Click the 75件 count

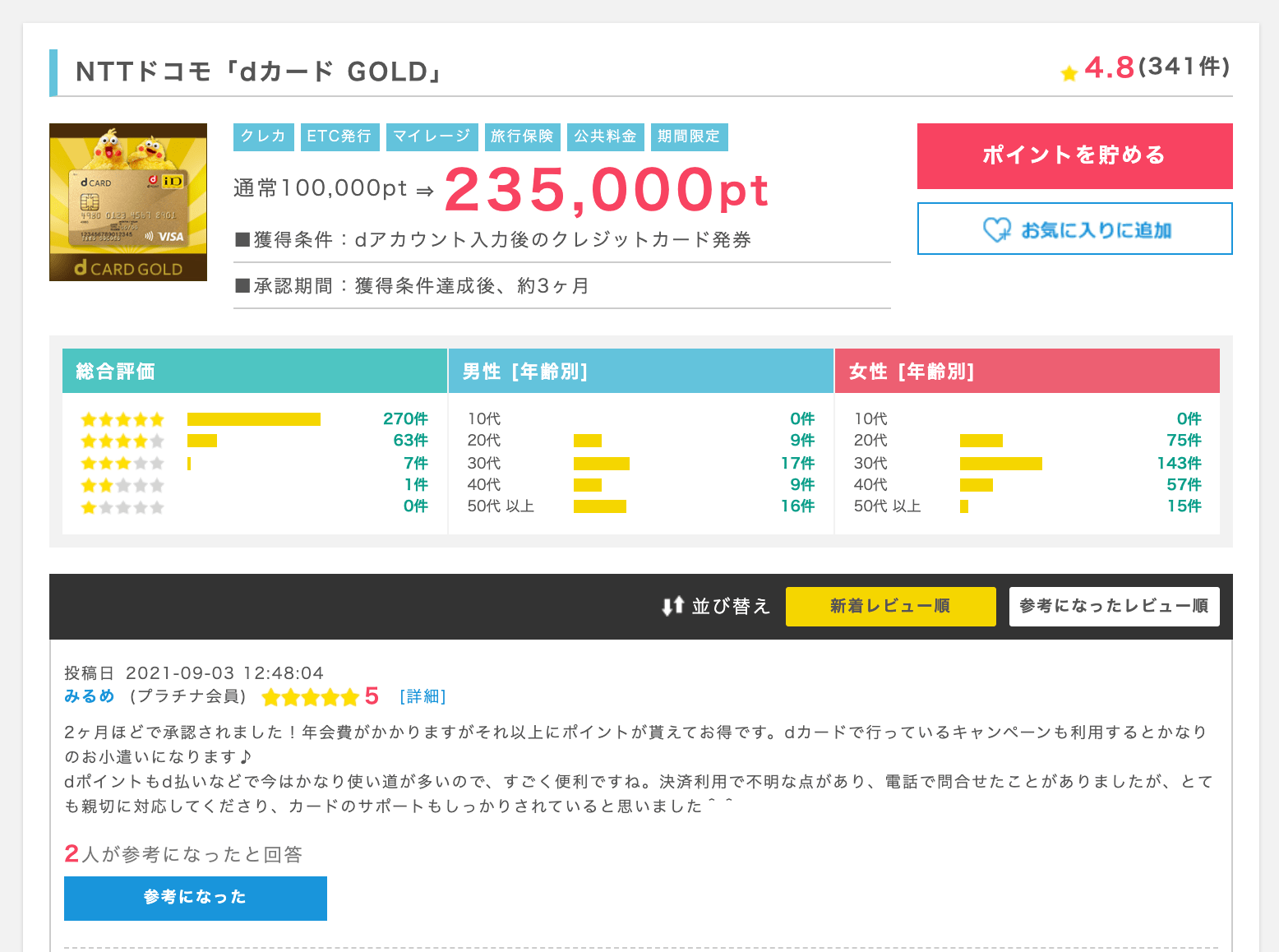point(1184,441)
